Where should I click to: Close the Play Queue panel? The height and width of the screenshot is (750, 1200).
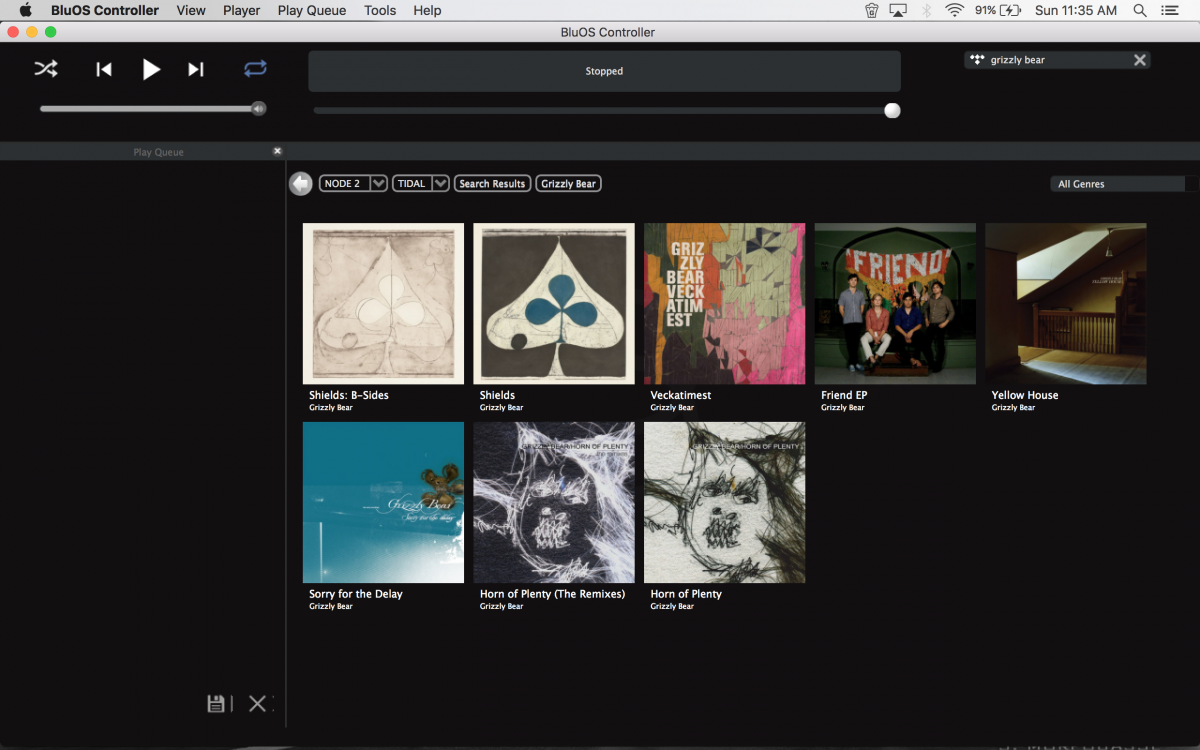tap(278, 151)
